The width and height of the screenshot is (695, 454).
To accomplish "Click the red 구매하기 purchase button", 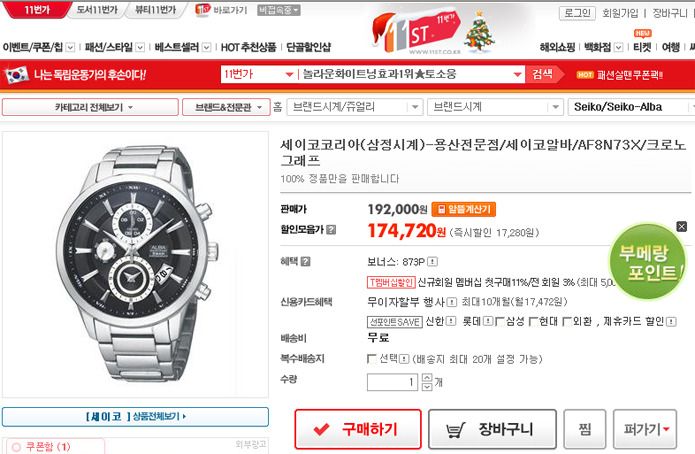I will pos(358,429).
